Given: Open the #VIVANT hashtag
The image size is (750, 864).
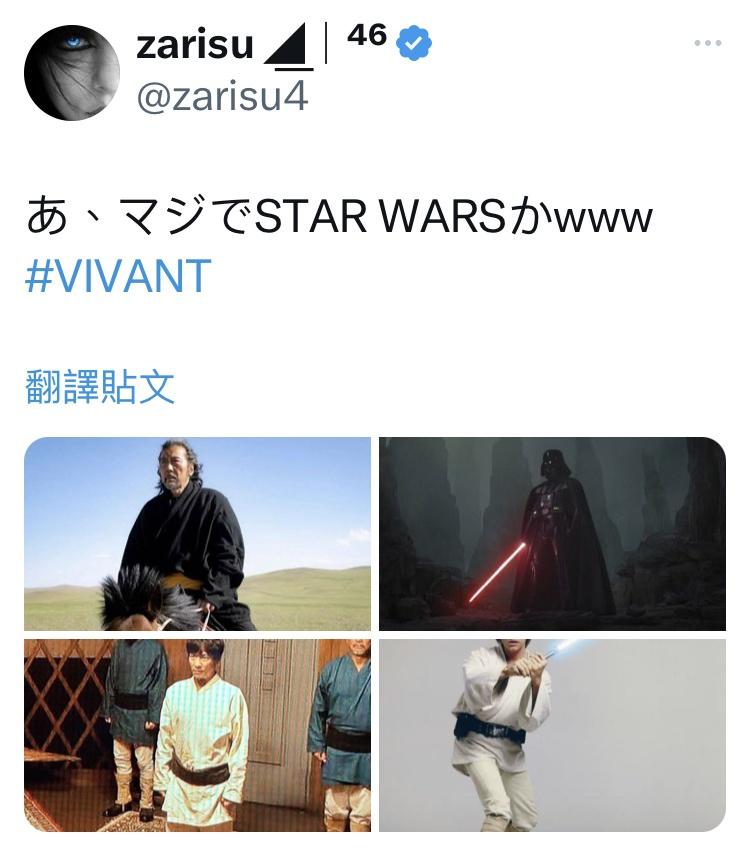Looking at the screenshot, I should (x=118, y=276).
